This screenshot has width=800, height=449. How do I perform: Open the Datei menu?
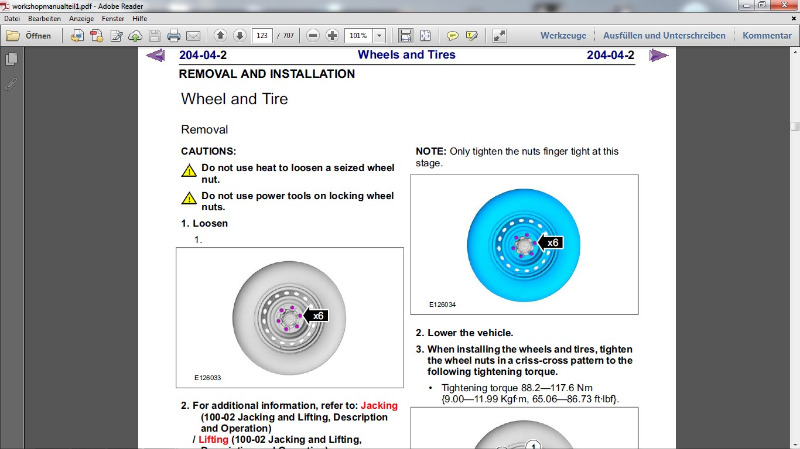(x=12, y=18)
